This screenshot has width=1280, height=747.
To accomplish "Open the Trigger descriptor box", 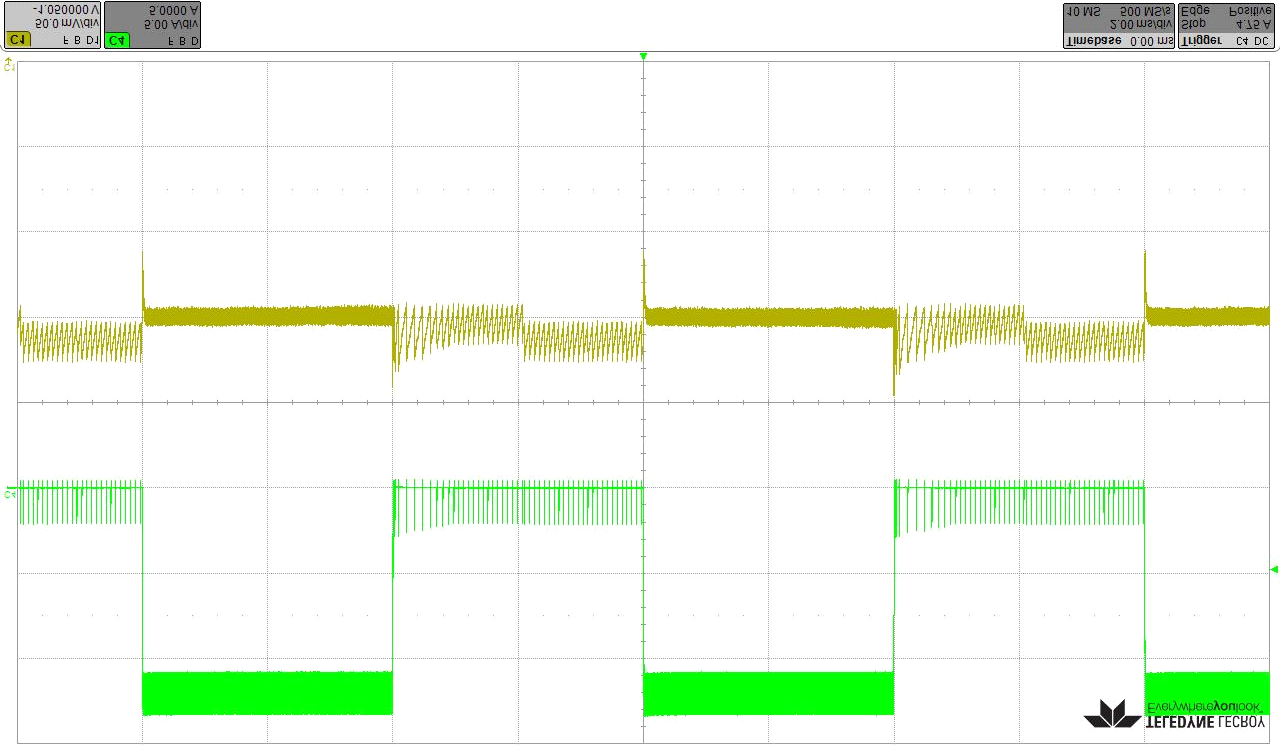I will [1226, 25].
